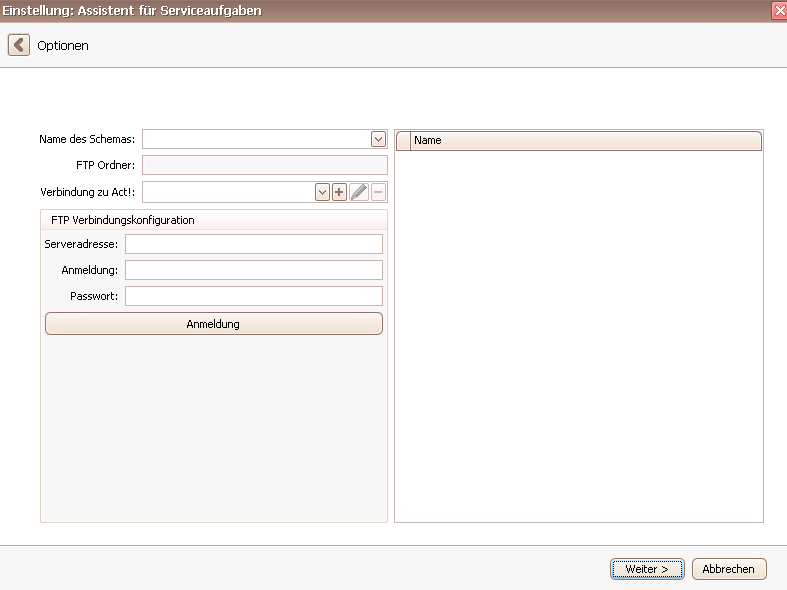787x590 pixels.
Task: Click the wide Anmeldung login button
Action: coord(214,324)
